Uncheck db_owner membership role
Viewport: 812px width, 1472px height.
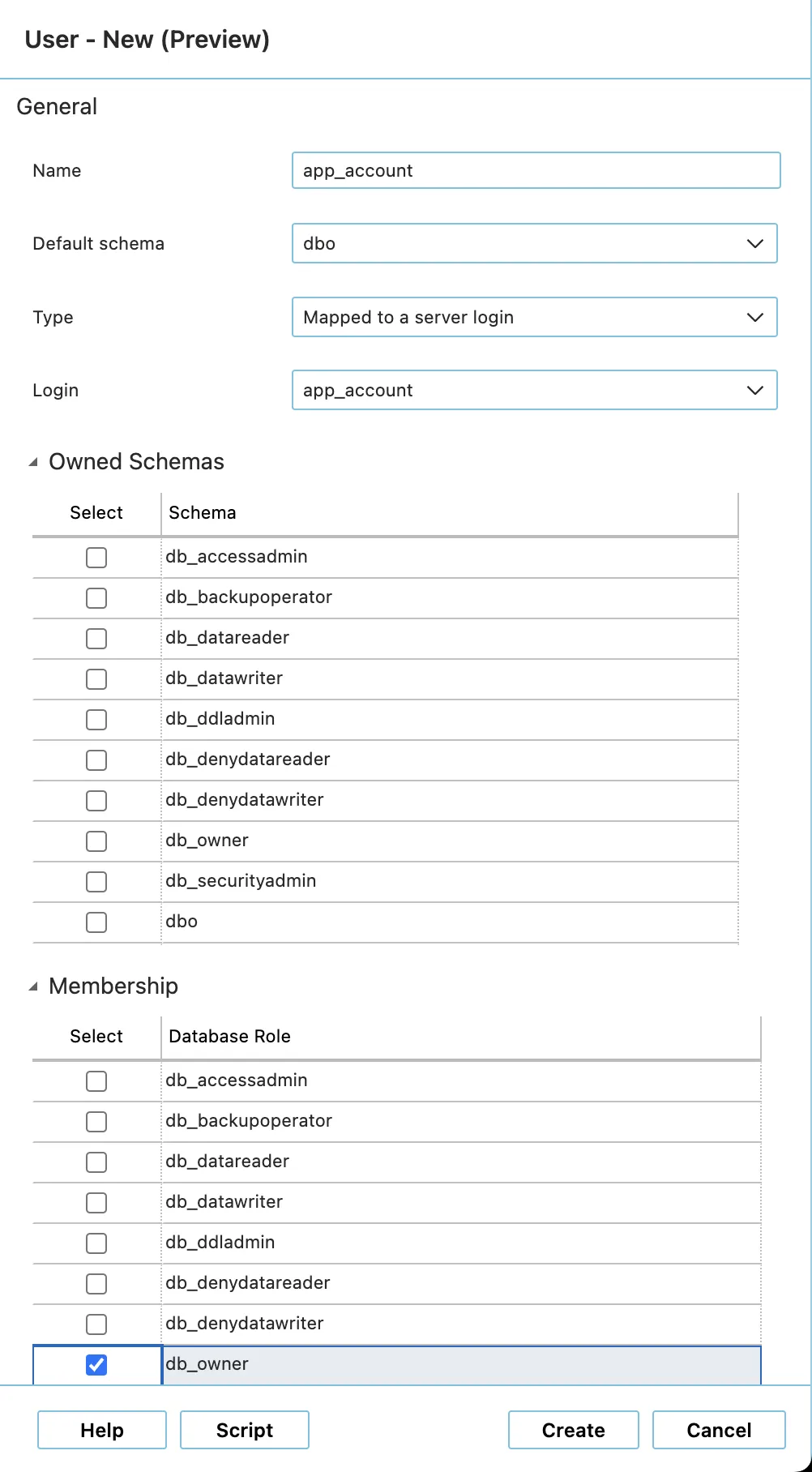pos(96,1365)
